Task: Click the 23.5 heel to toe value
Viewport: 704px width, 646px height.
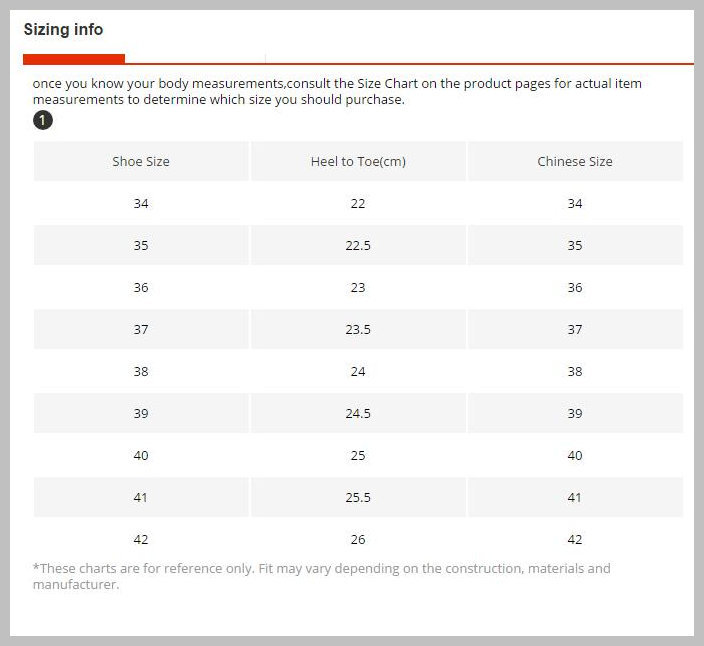Action: pos(358,330)
